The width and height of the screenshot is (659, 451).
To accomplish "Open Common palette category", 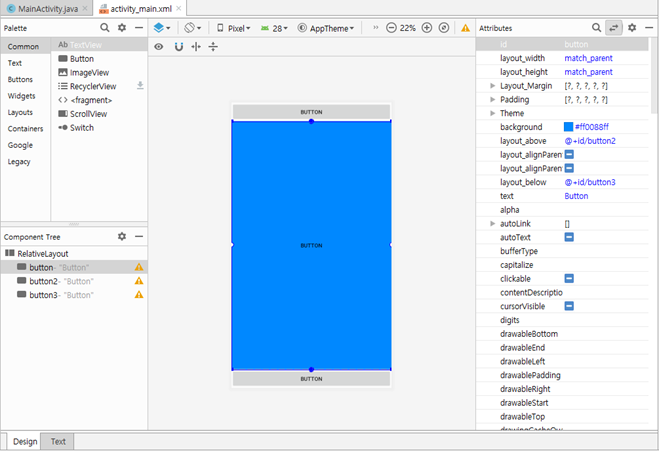I will 25,46.
